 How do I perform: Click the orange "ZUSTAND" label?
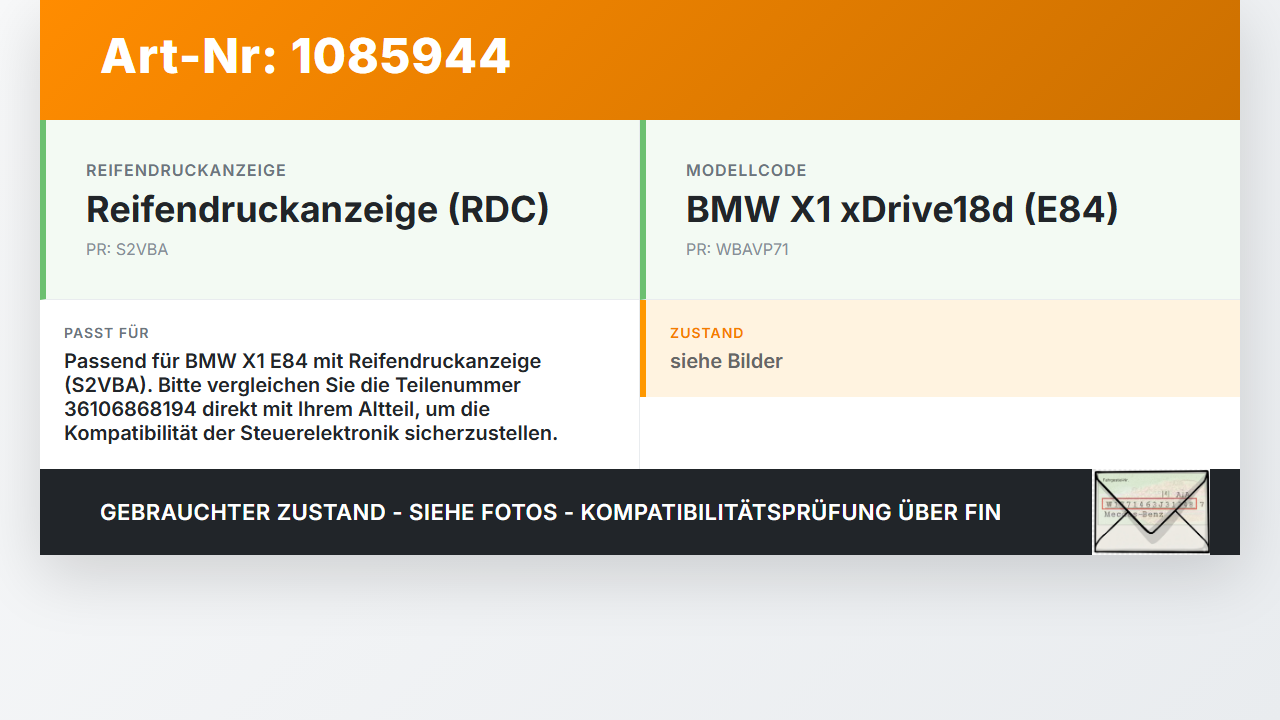coord(707,333)
